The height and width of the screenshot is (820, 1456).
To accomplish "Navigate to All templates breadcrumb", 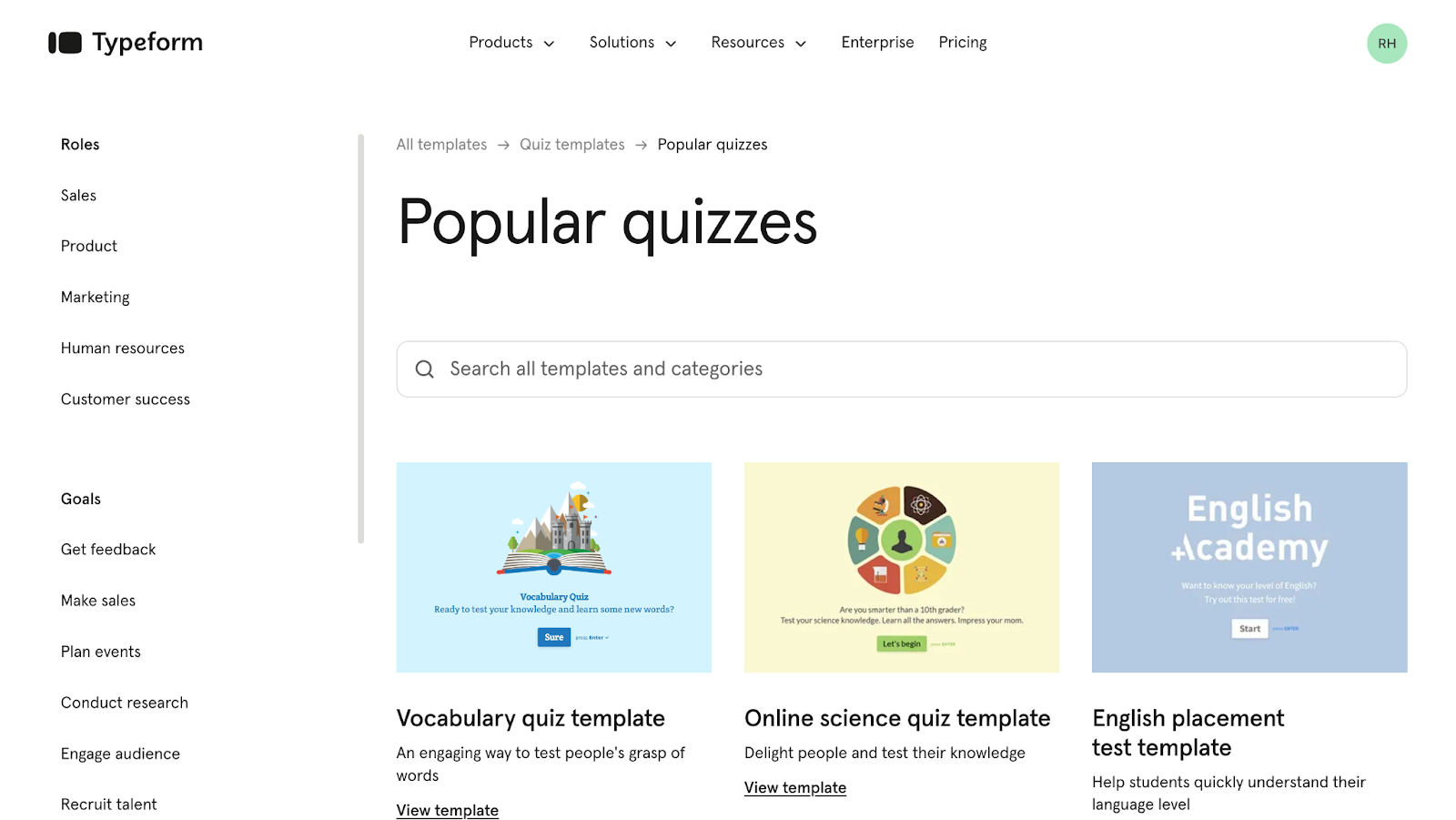I will [x=441, y=145].
